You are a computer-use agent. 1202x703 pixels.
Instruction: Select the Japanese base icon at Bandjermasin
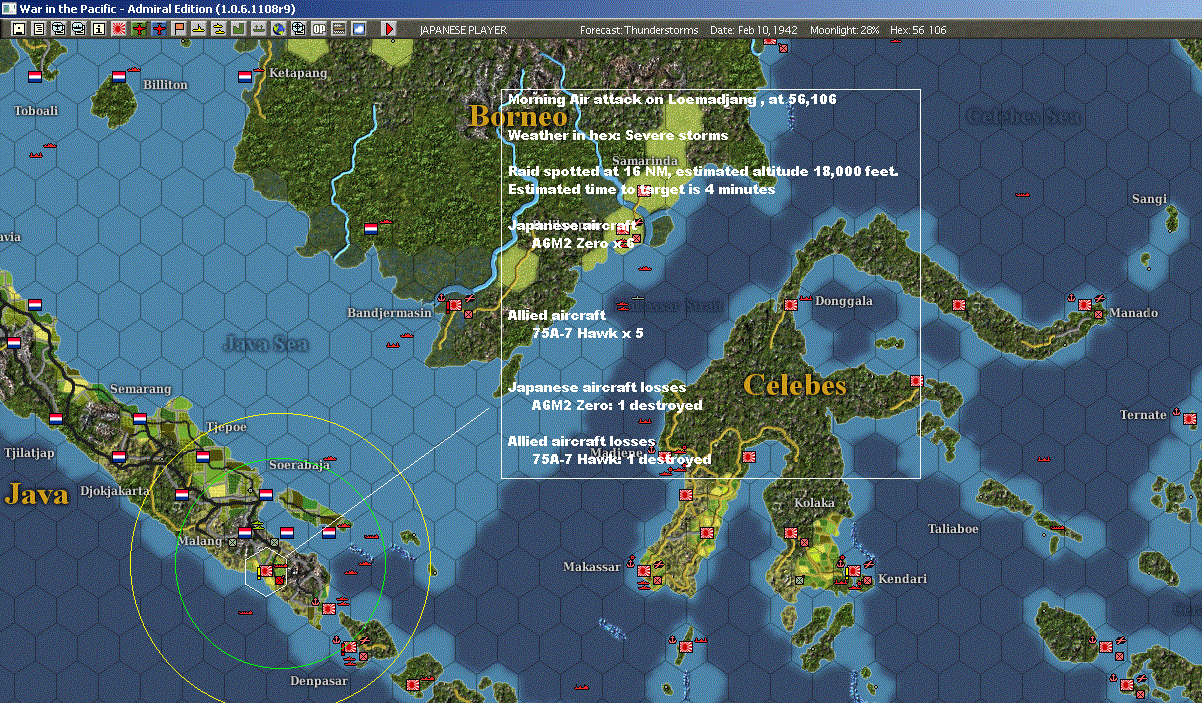pos(454,303)
